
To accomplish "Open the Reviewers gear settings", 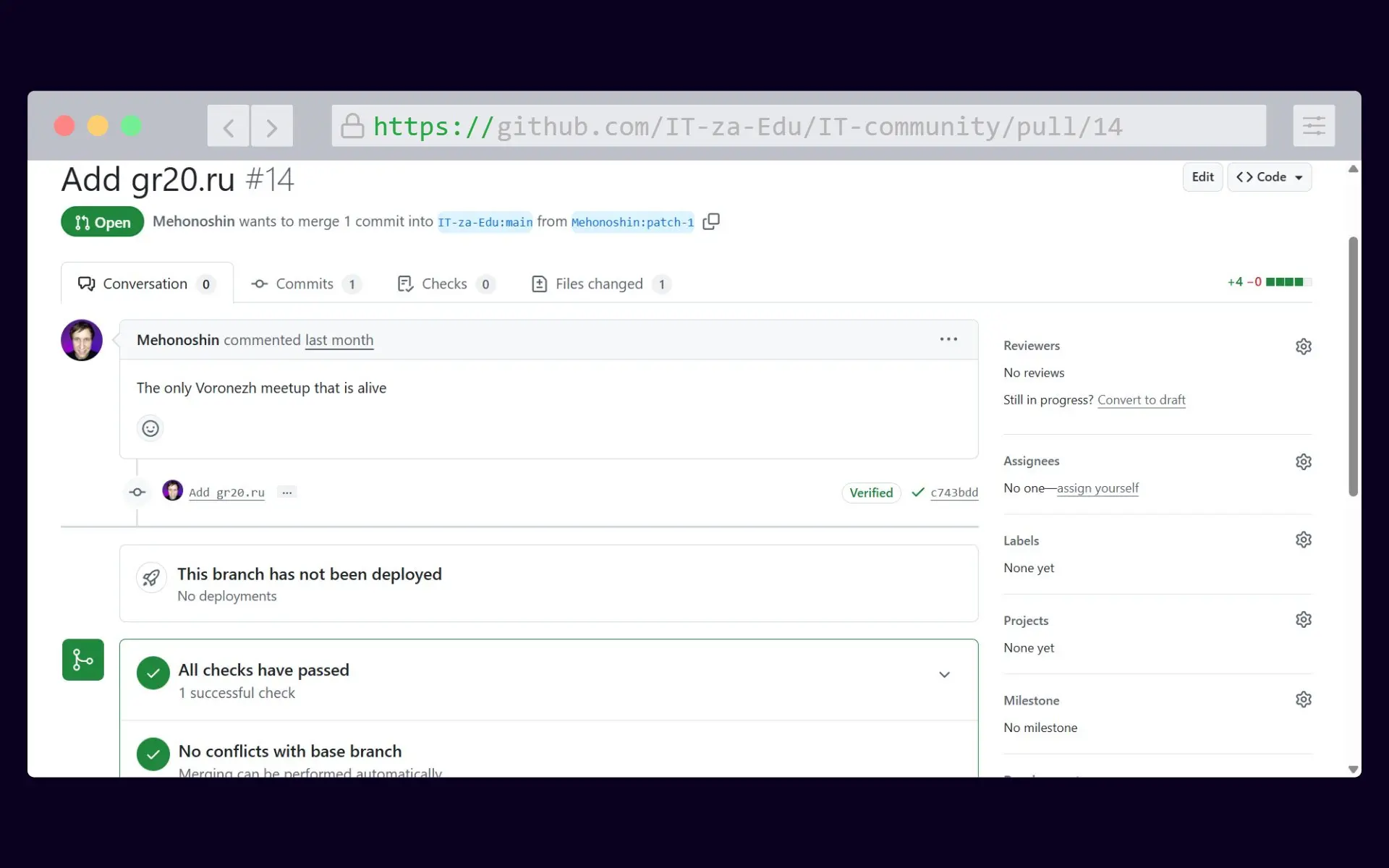I will tap(1303, 346).
